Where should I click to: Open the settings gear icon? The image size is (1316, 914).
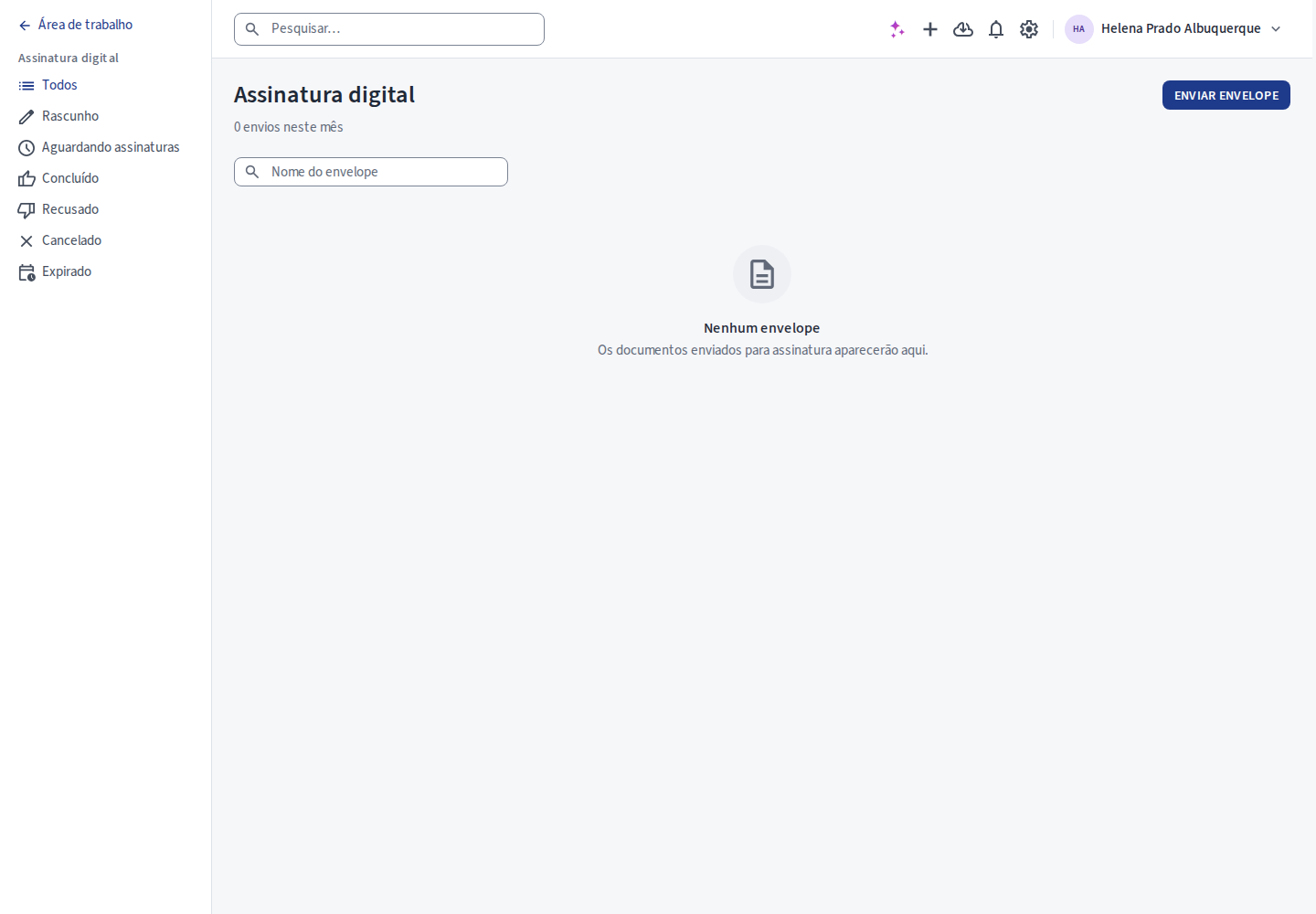[1029, 29]
